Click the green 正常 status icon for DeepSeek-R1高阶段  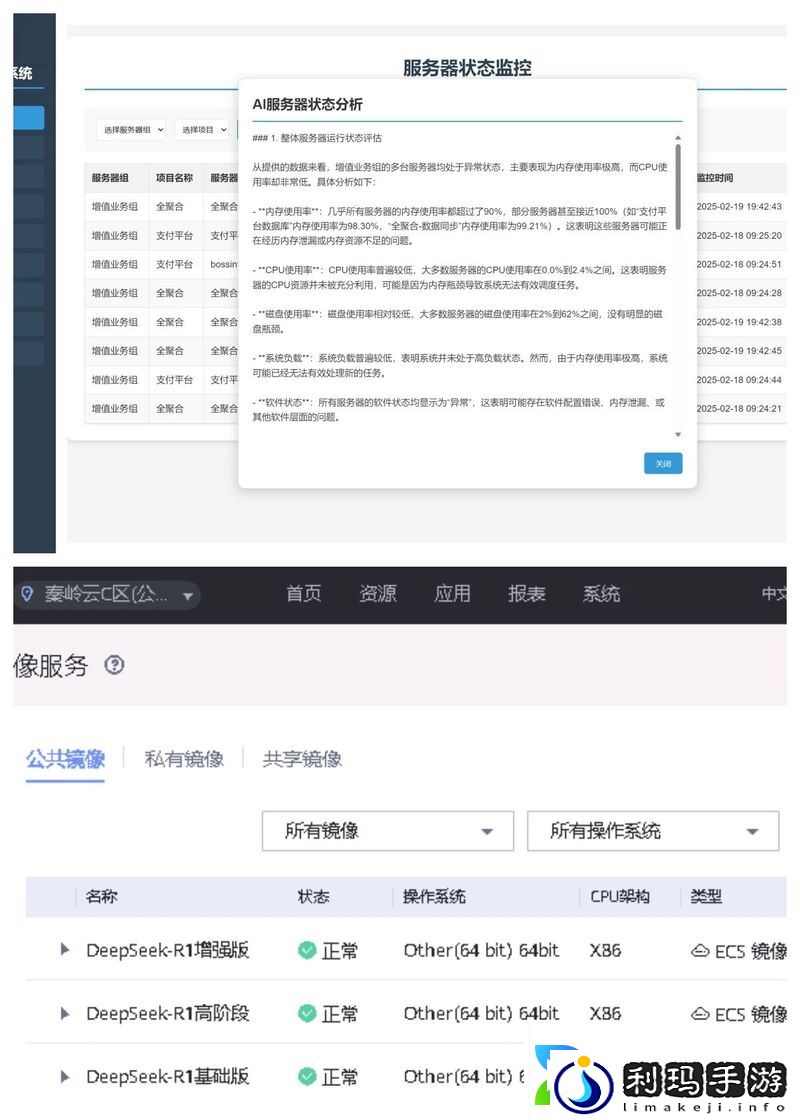point(307,1014)
